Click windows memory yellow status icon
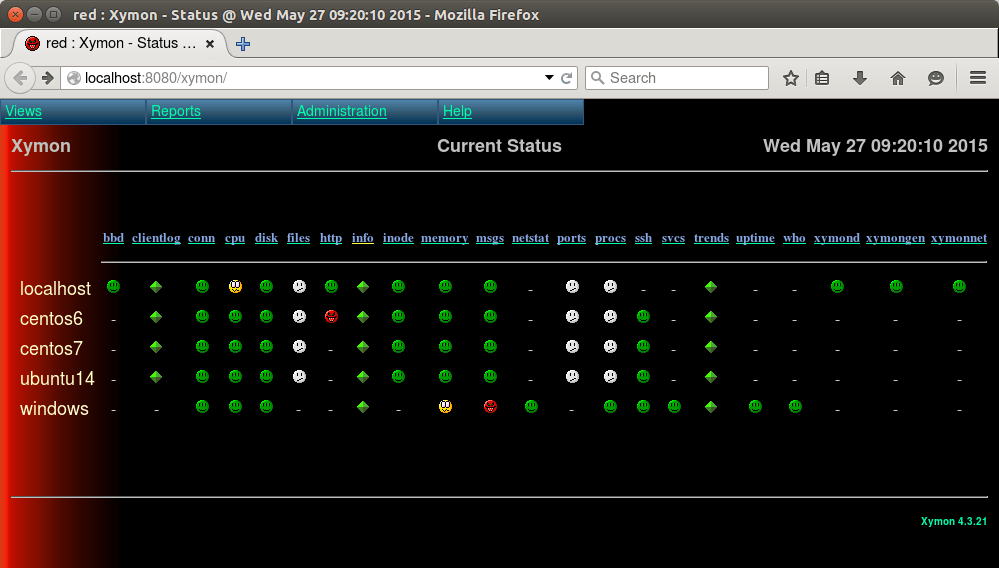The height and width of the screenshot is (568, 999). coord(445,406)
